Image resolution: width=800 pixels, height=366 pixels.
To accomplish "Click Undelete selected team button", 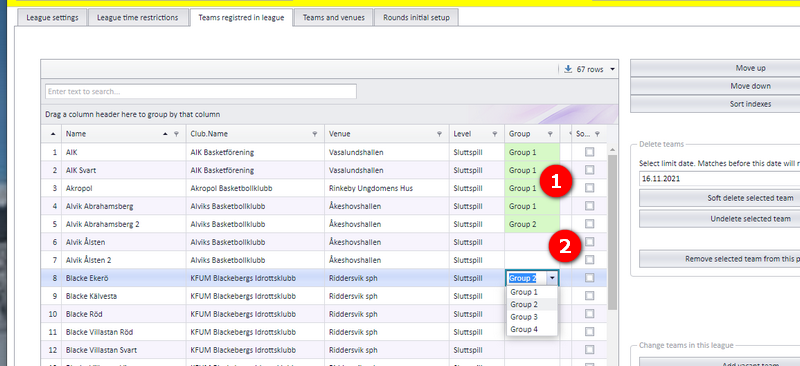I will [x=719, y=218].
